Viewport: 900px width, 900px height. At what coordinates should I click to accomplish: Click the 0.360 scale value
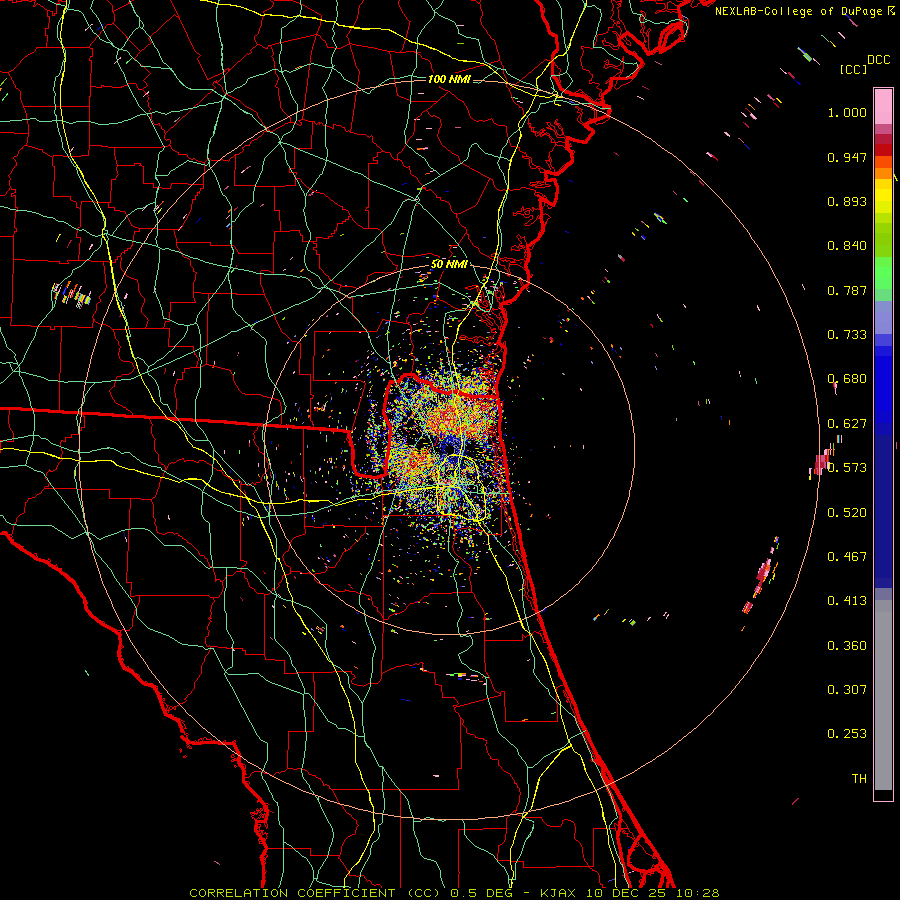[x=847, y=646]
